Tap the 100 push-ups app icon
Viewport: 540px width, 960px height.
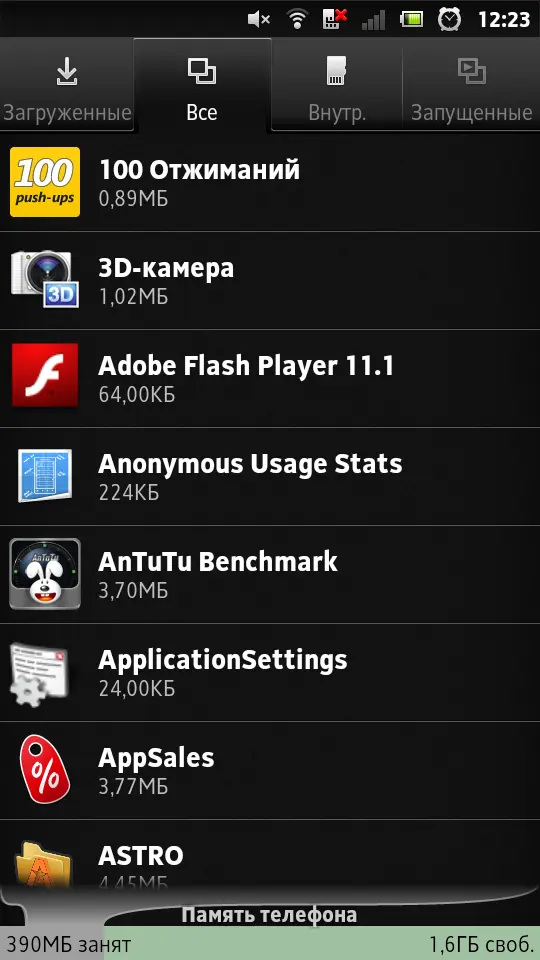click(45, 182)
